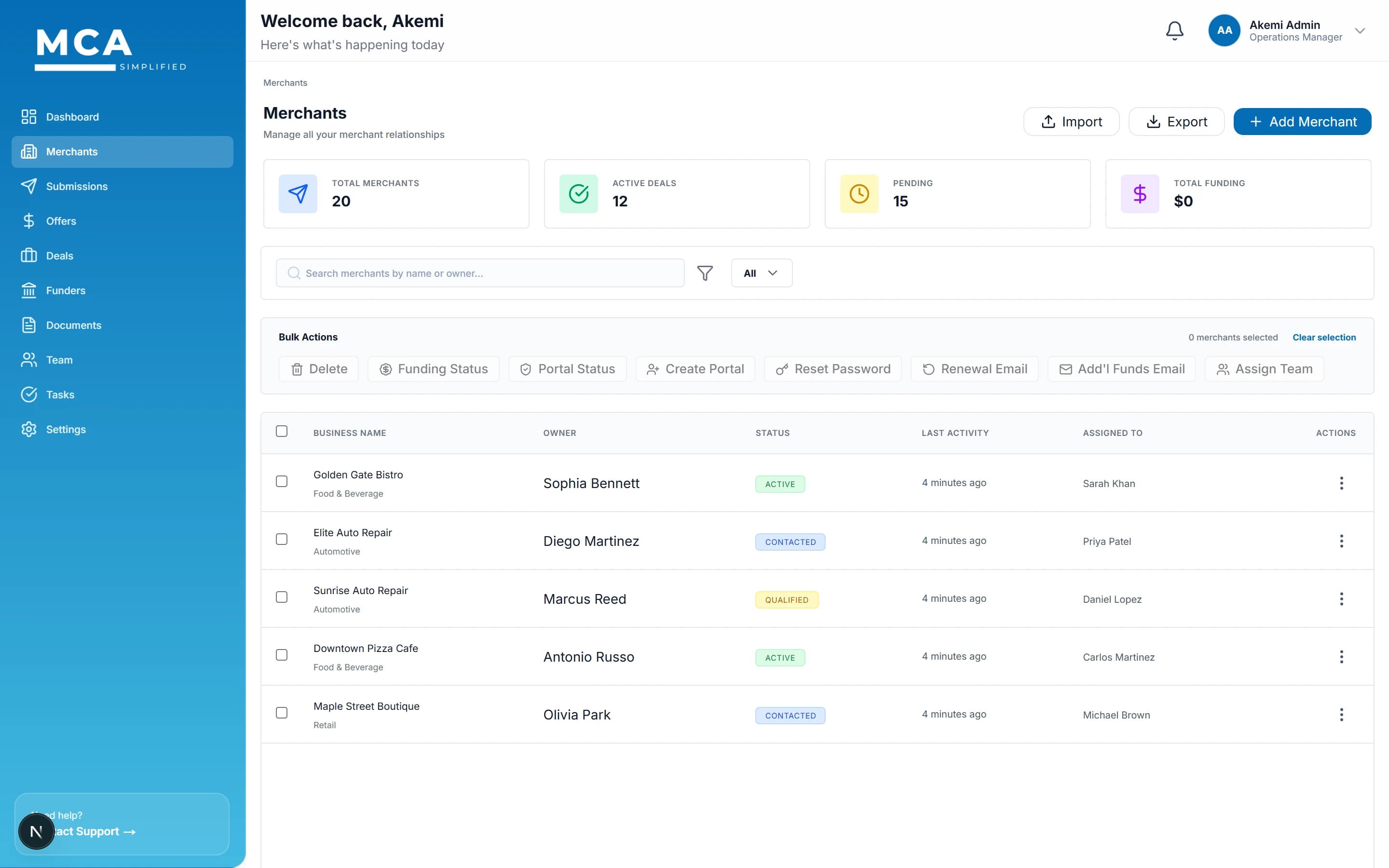Check the Maple Street Boutique row checkbox
The width and height of the screenshot is (1389, 868).
coord(282,713)
